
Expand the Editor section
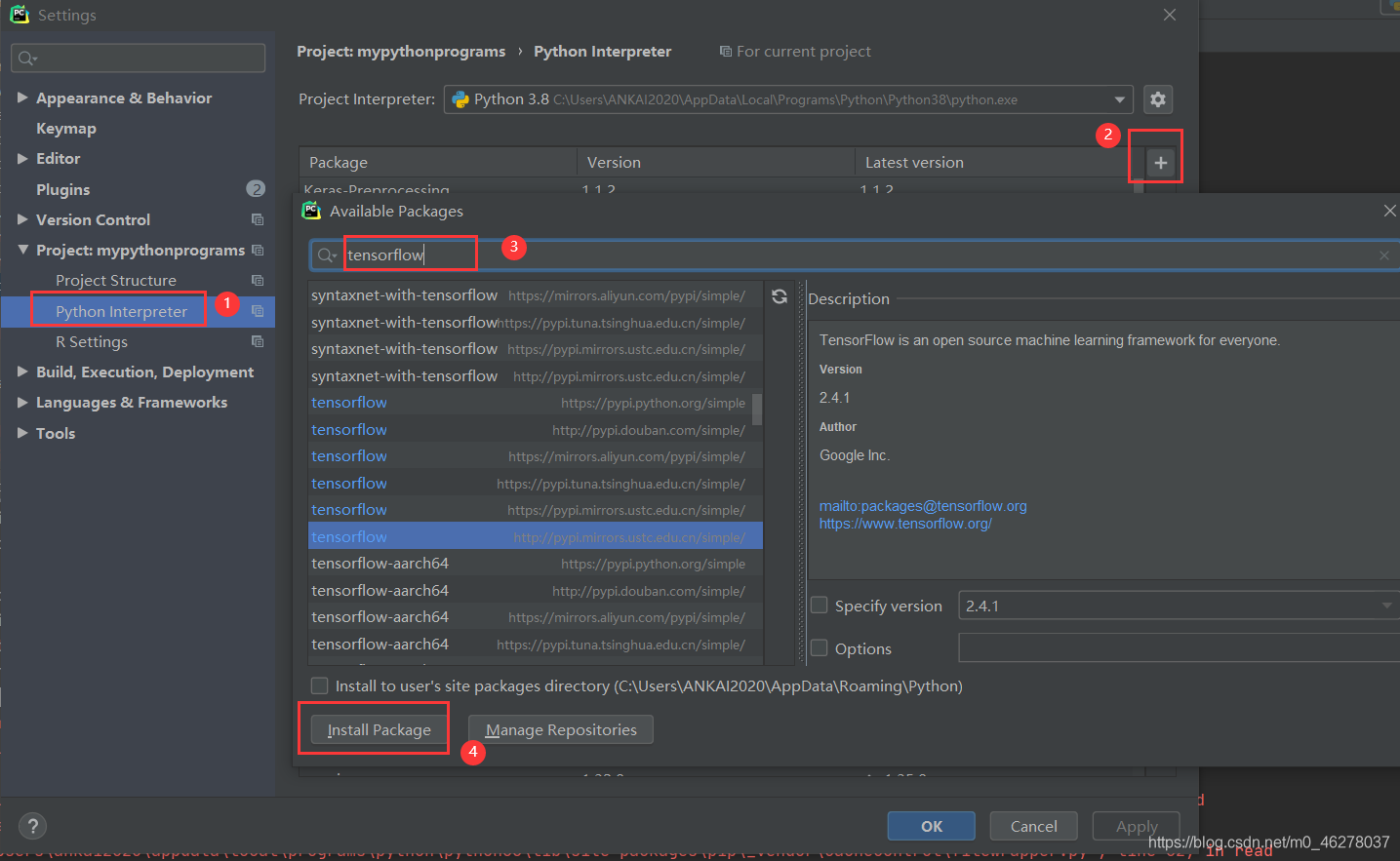coord(22,158)
